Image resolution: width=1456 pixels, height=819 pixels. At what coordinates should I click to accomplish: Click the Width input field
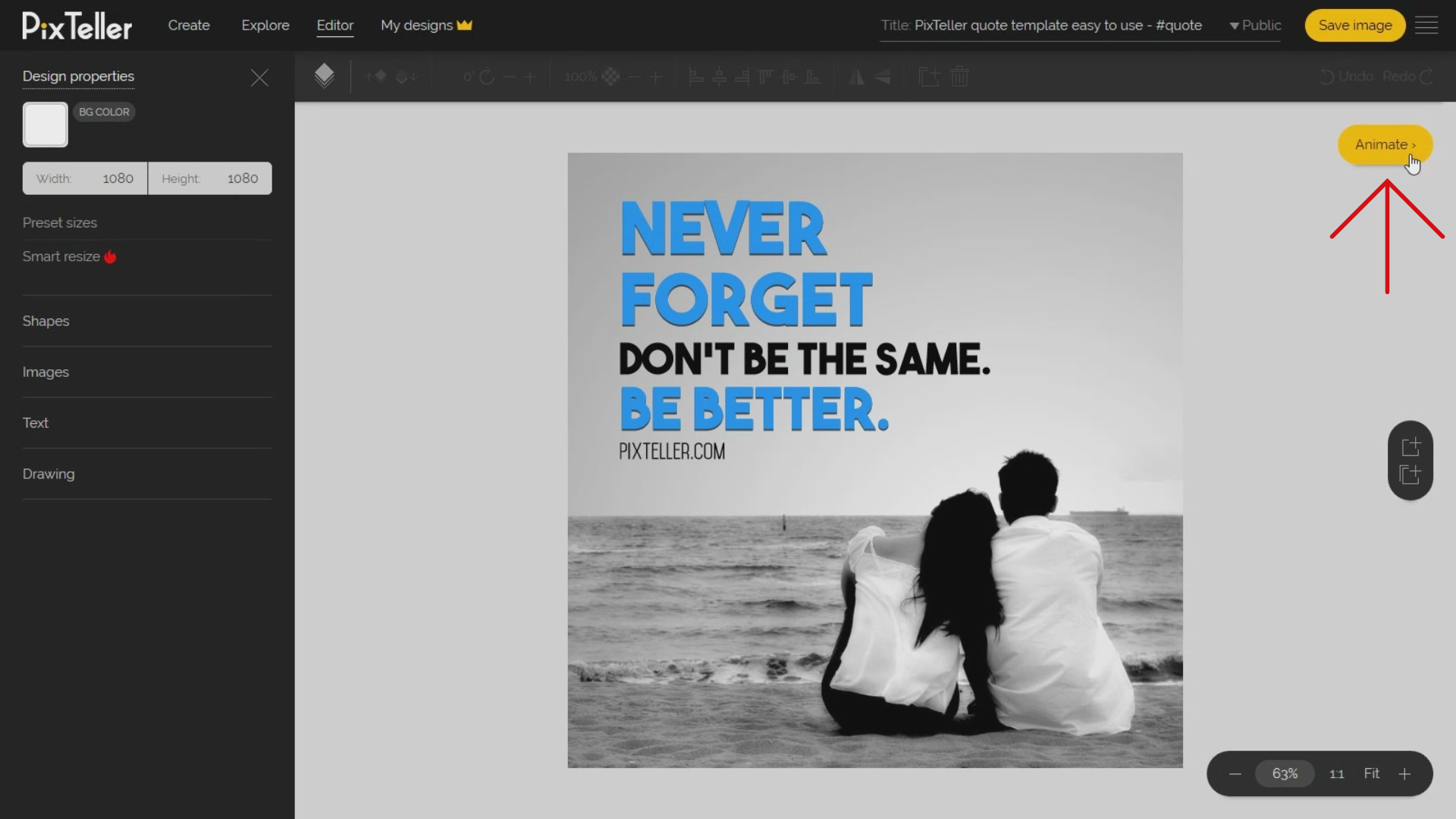coord(85,178)
